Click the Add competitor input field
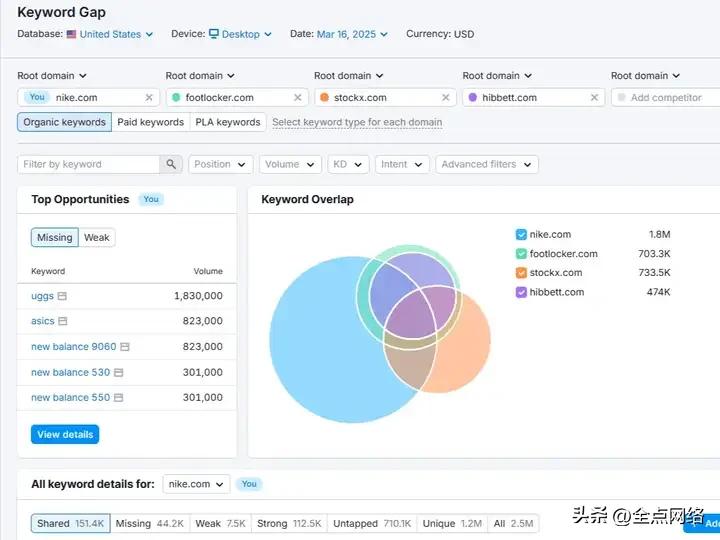Viewport: 720px width, 540px height. pyautogui.click(x=666, y=98)
